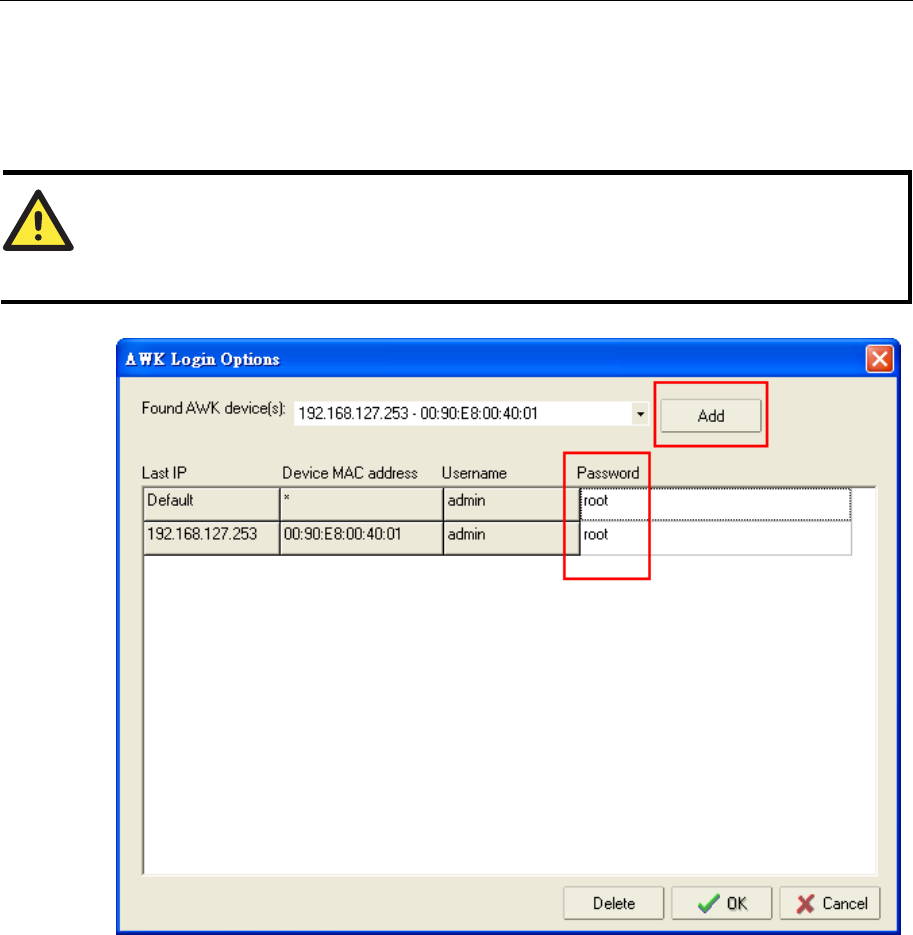The height and width of the screenshot is (935, 913).
Task: Open the Found AWK device(s) dropdown arrow
Action: [640, 413]
